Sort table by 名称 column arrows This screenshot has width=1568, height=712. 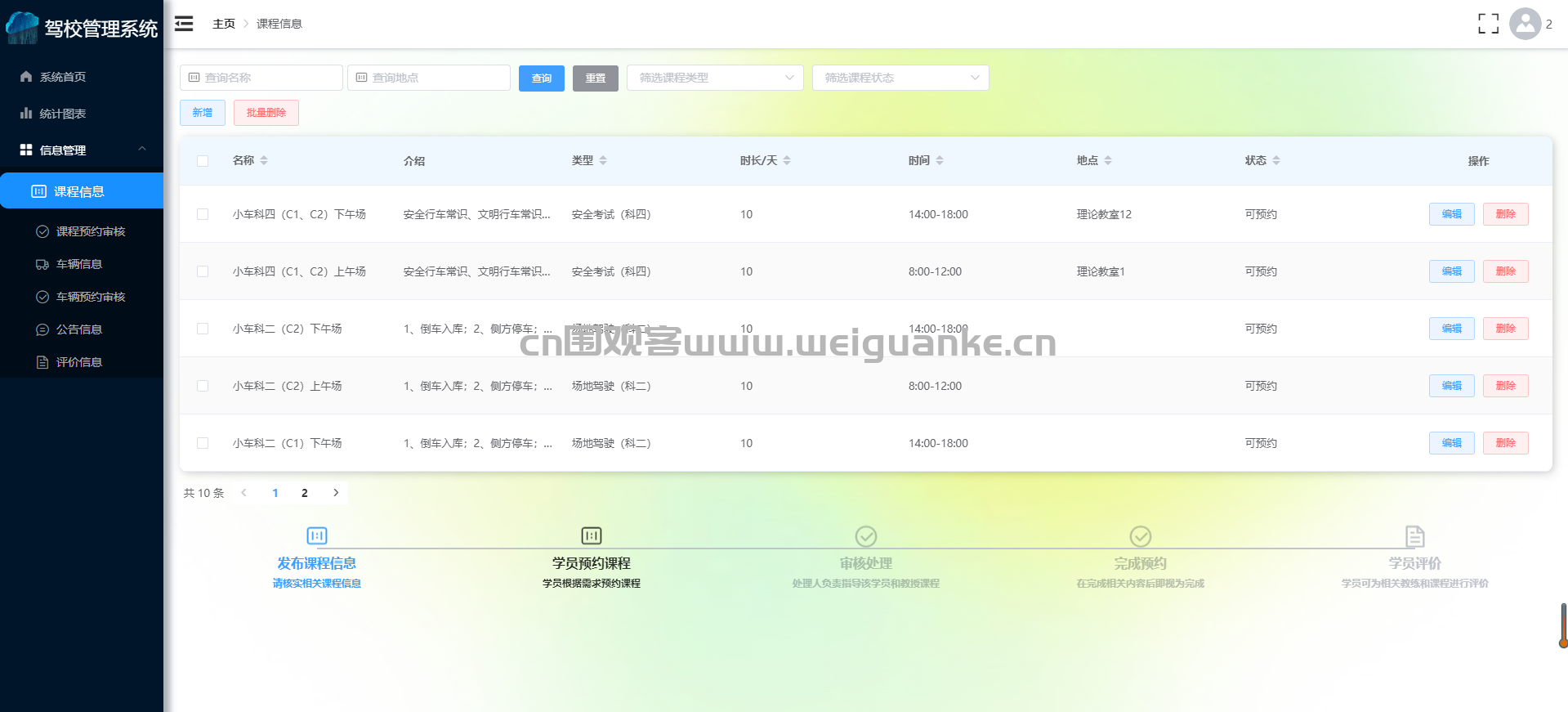(x=264, y=160)
